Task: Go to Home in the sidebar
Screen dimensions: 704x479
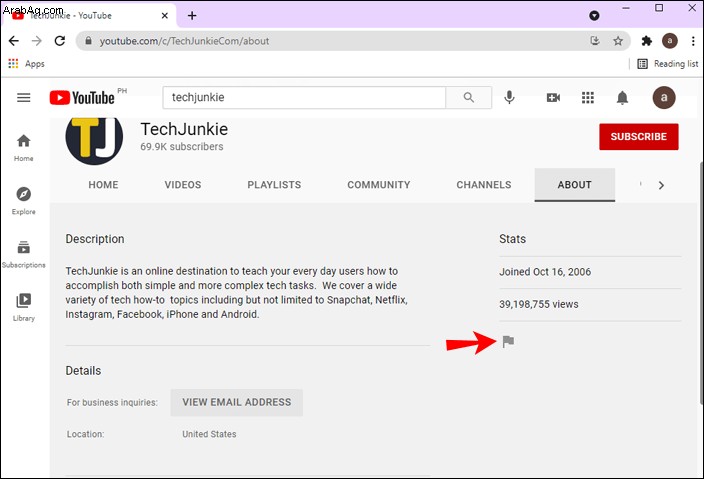Action: tap(24, 148)
